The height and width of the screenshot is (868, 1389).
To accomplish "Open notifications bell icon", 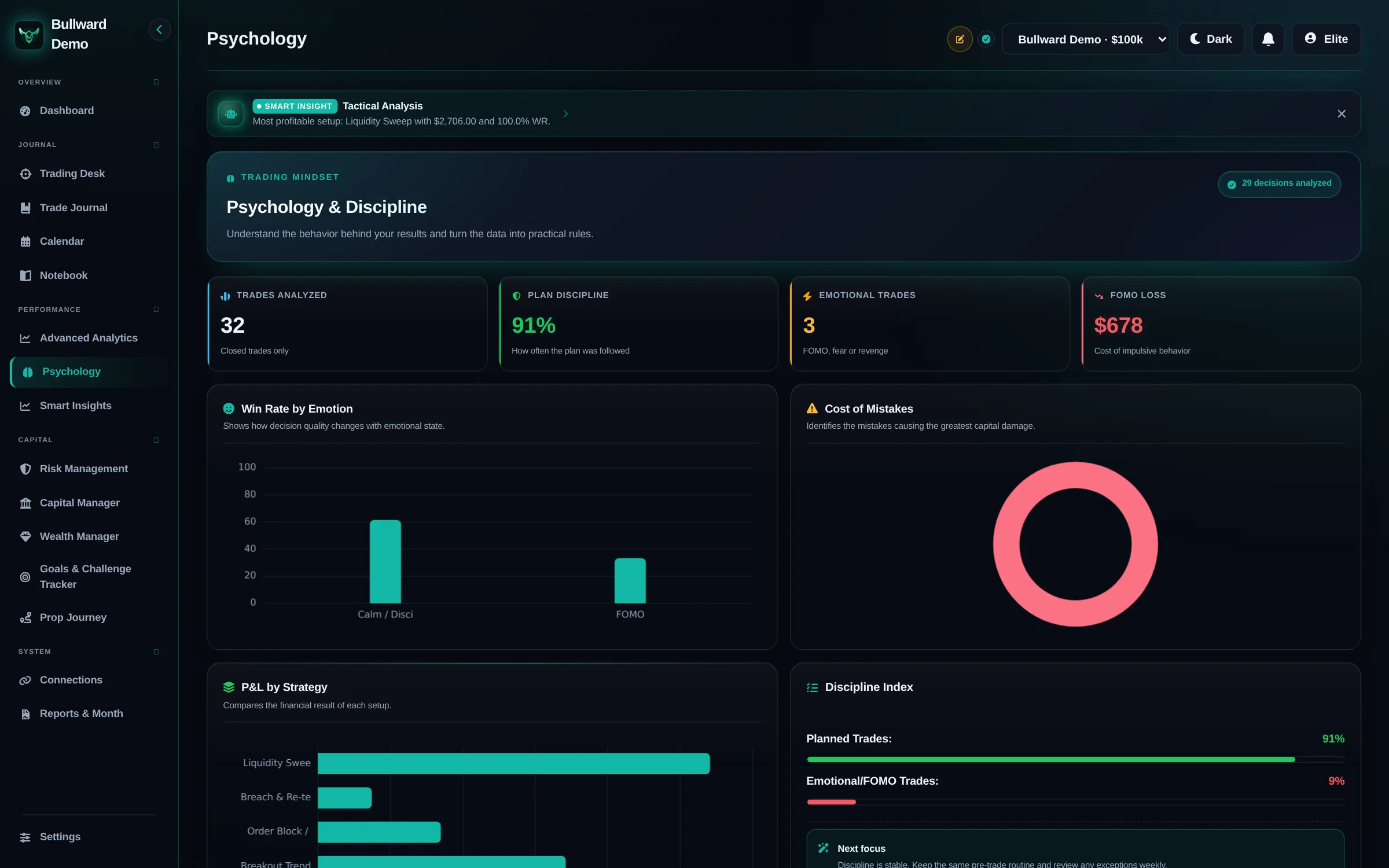I will coord(1268,39).
